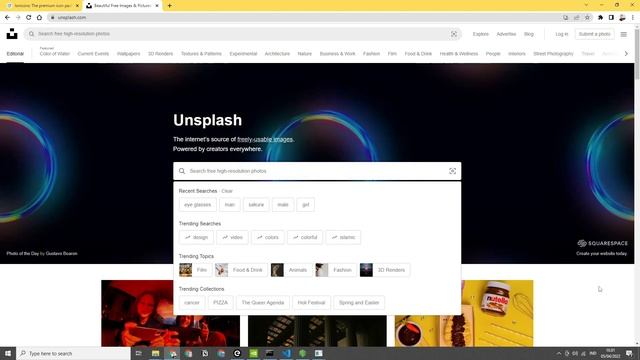The height and width of the screenshot is (360, 640).
Task: Open the Chrome tab search dropdown arrow
Action: (586, 5)
